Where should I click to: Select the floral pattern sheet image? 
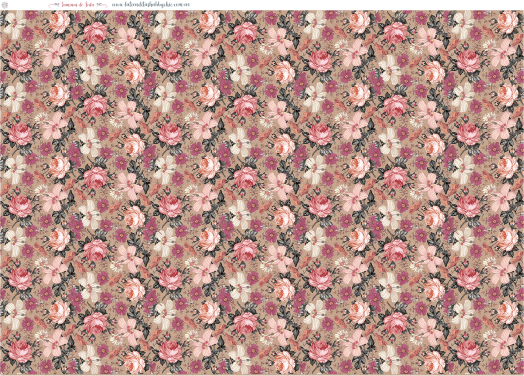click(262, 192)
